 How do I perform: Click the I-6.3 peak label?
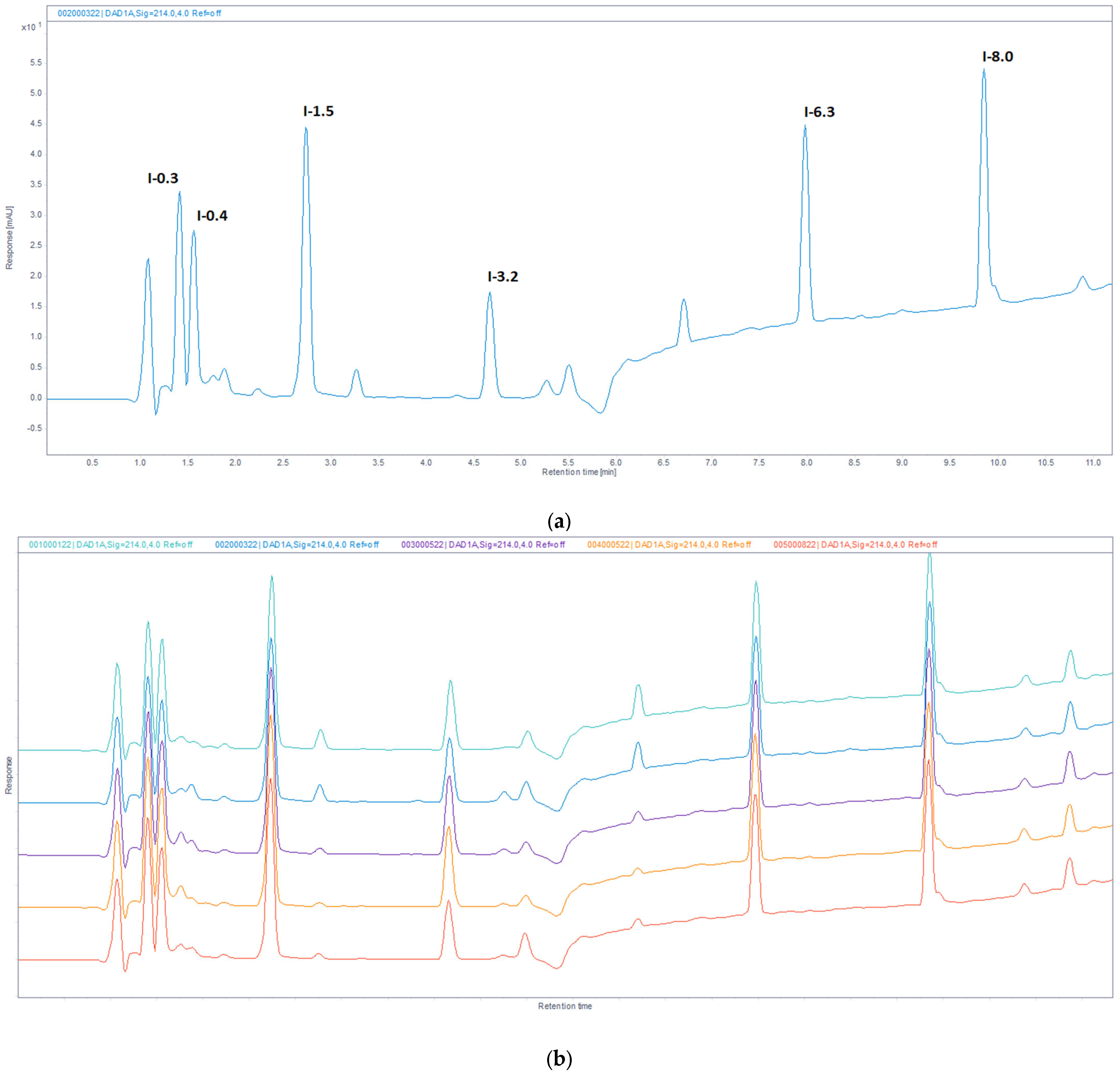point(820,112)
